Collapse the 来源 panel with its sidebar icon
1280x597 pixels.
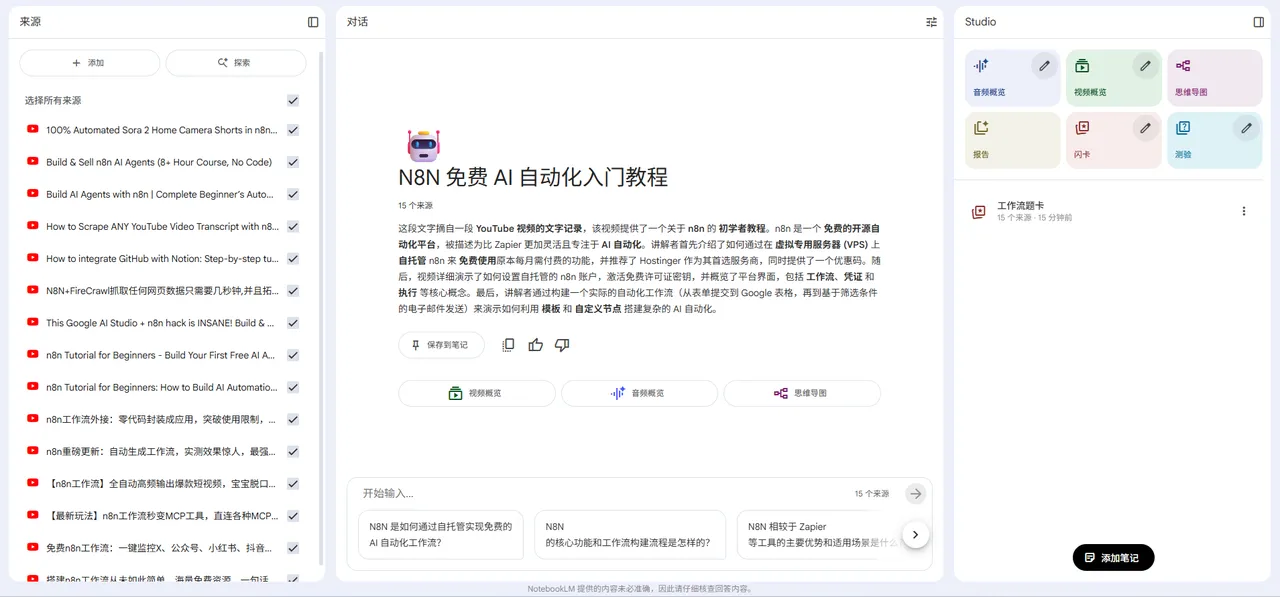[313, 22]
